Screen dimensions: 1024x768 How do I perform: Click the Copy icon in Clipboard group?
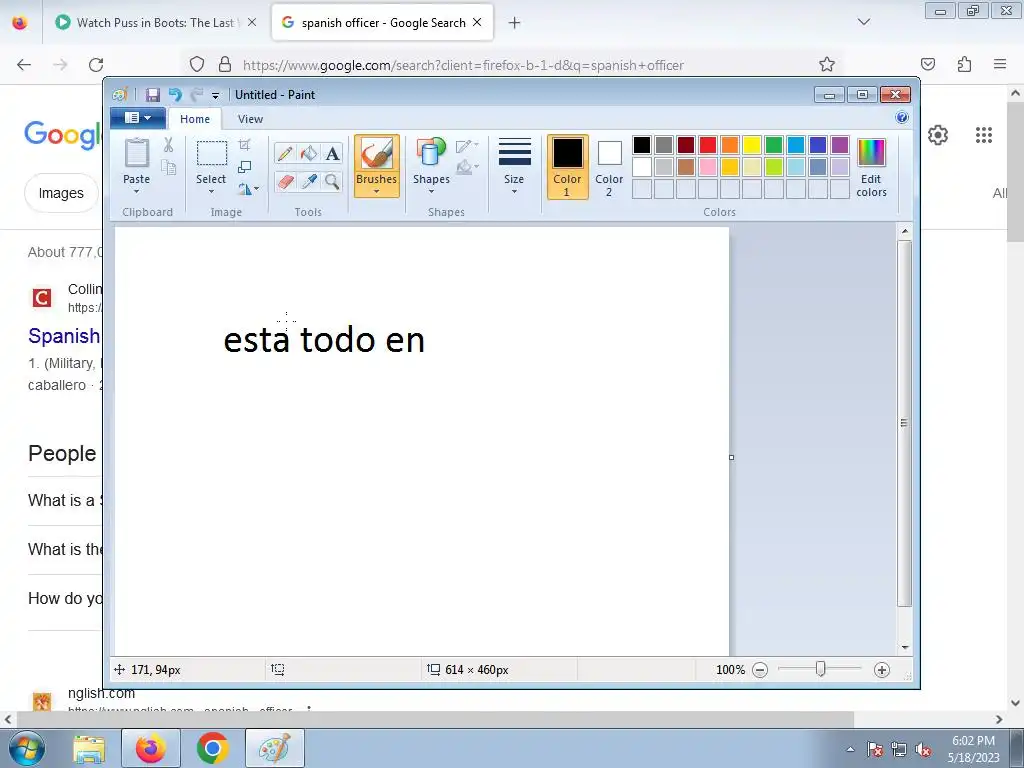168,168
